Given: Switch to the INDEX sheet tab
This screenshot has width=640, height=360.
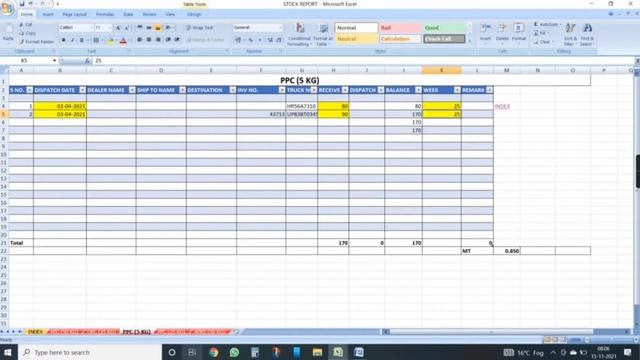Looking at the screenshot, I should tap(35, 332).
